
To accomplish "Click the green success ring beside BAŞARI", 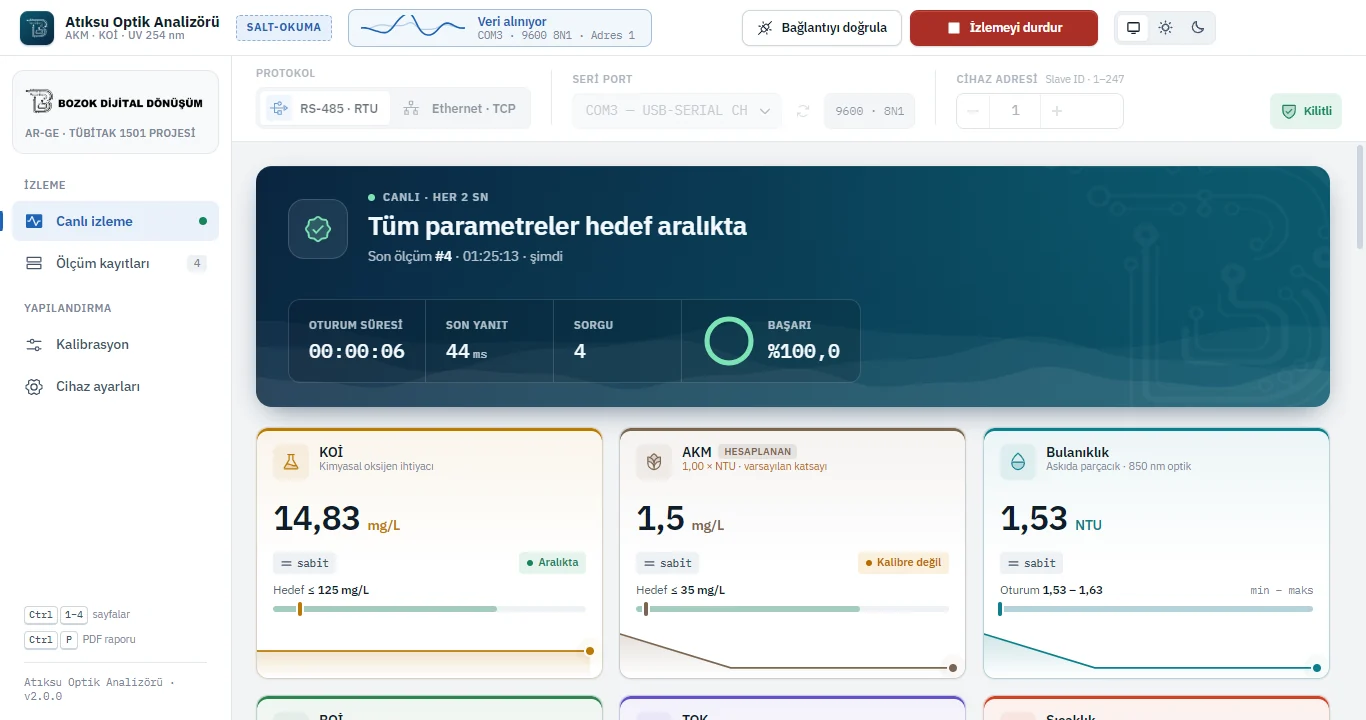I will click(x=728, y=341).
